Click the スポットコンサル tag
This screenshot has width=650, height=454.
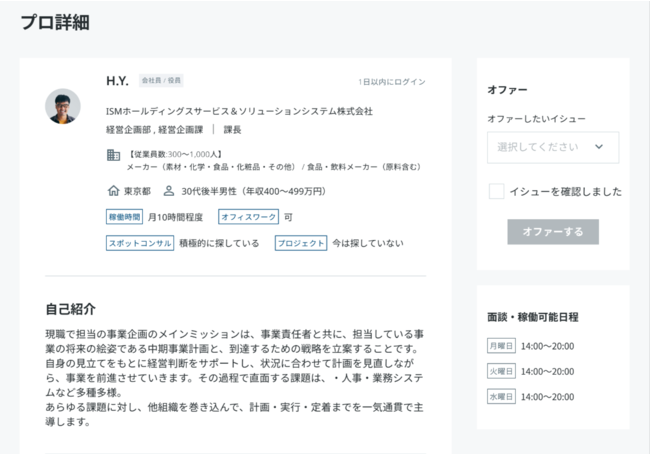click(x=140, y=243)
